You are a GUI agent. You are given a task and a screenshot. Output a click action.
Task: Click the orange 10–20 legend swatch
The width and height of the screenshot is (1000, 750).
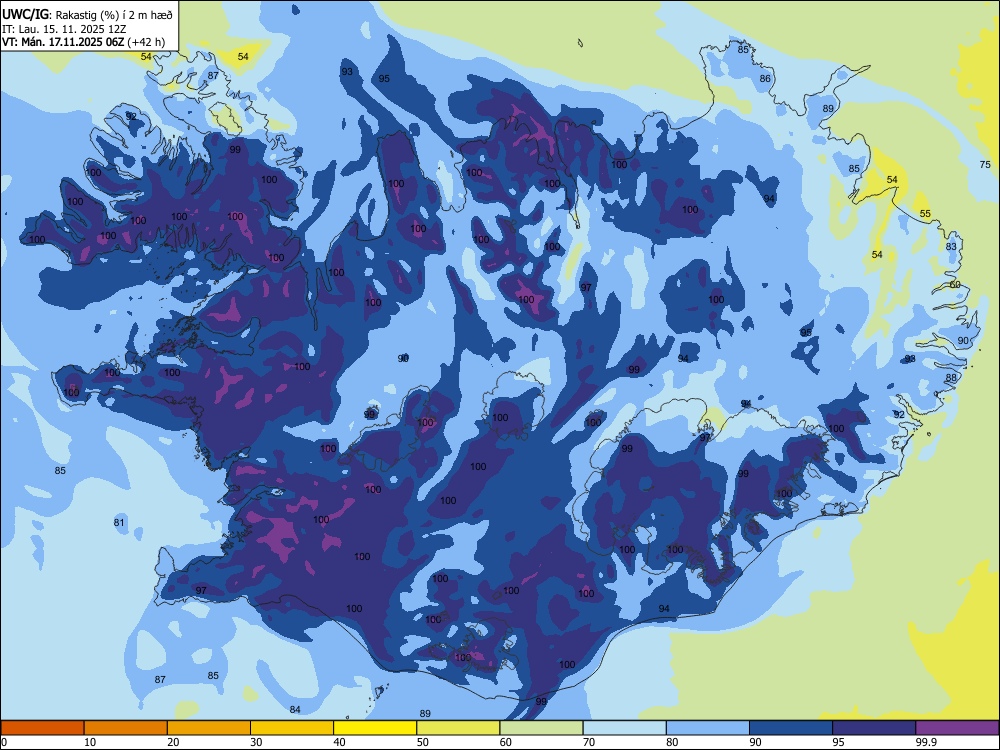point(126,728)
